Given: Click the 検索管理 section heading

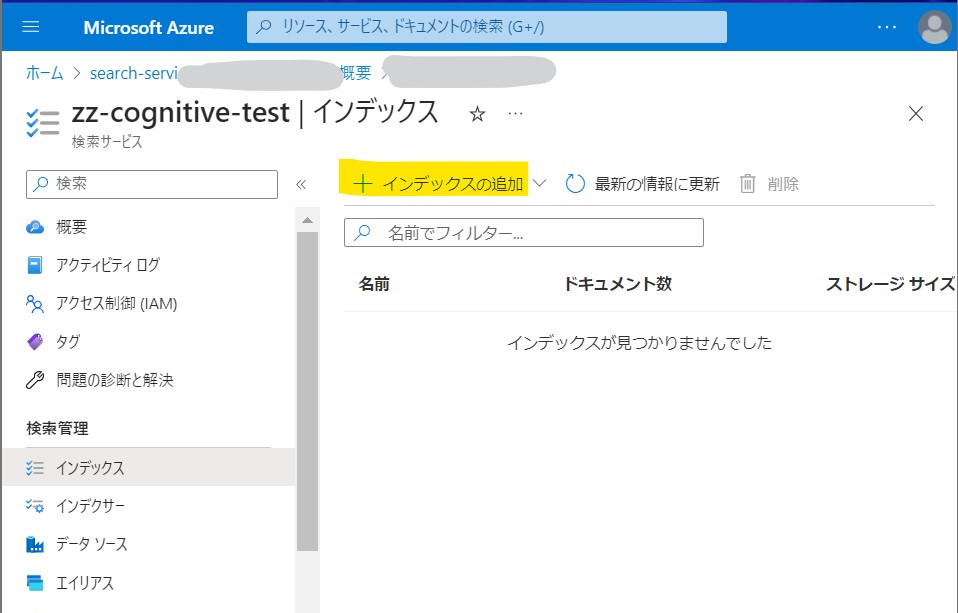Looking at the screenshot, I should coord(57,428).
